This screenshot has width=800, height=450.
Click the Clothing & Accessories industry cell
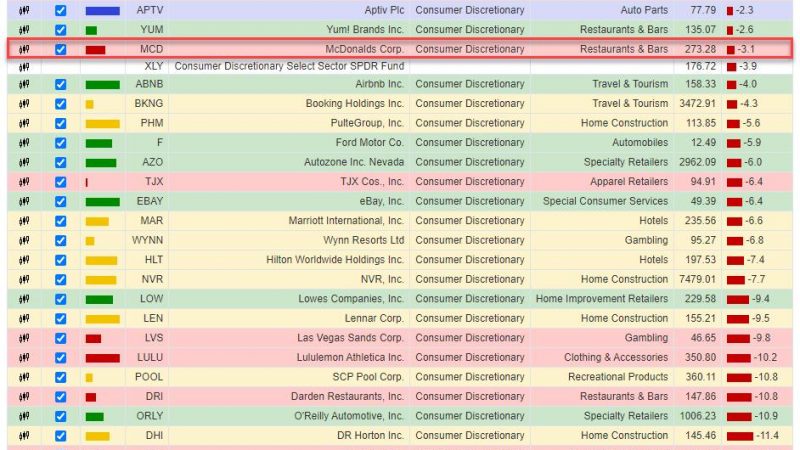[x=616, y=358]
